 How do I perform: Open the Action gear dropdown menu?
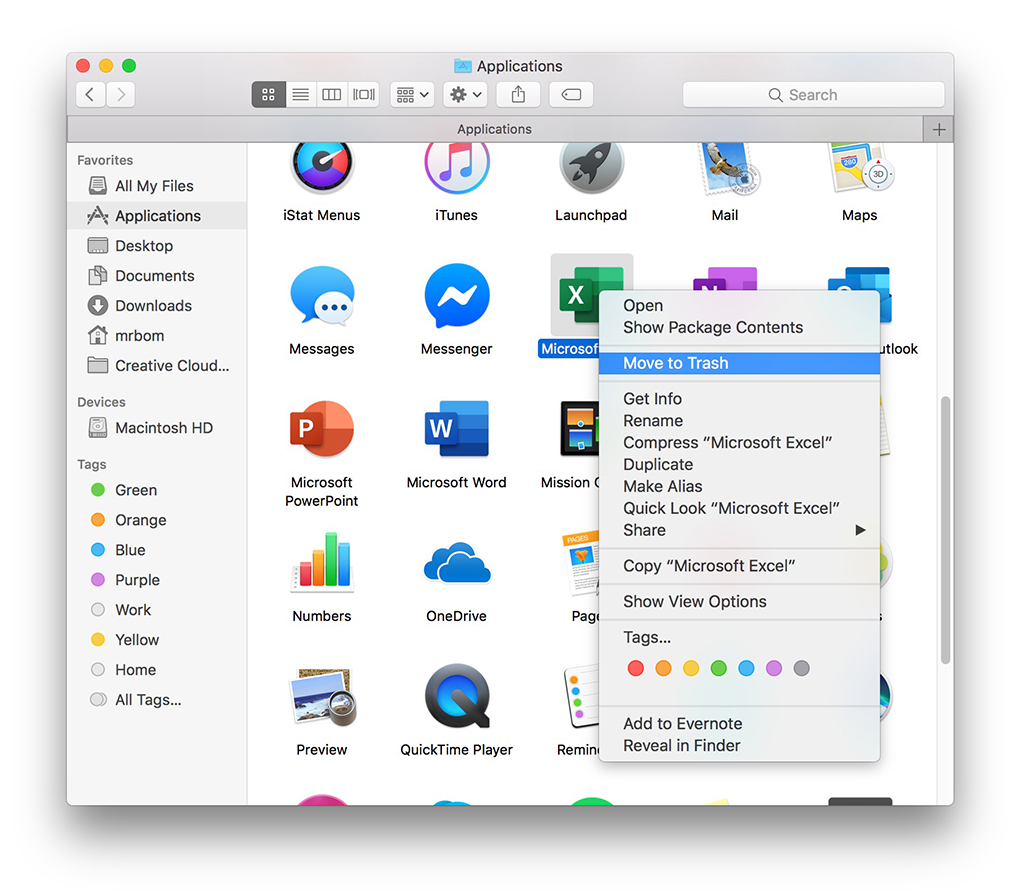click(x=466, y=95)
